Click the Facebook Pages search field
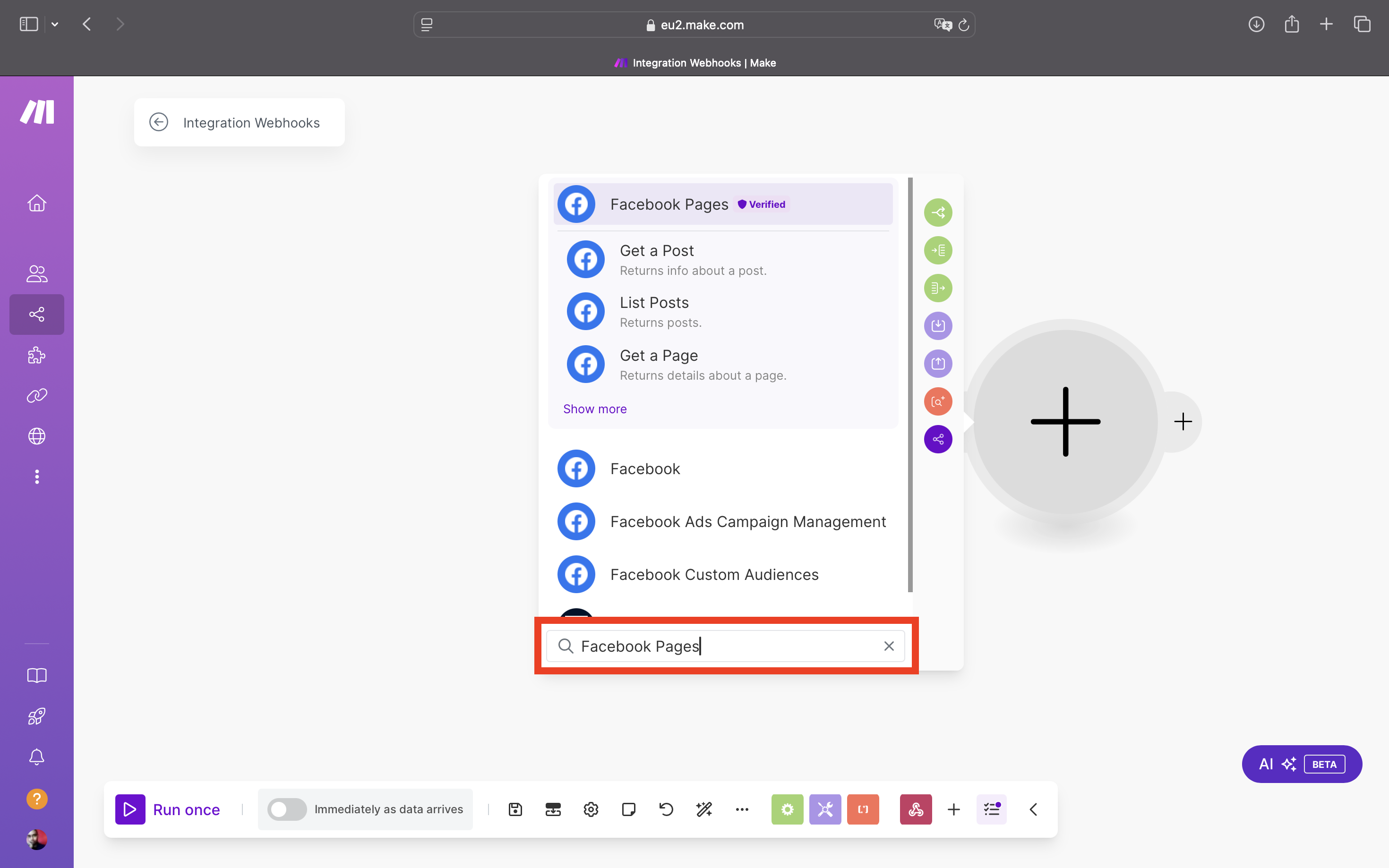Screen dimensions: 1389x868 (x=725, y=646)
